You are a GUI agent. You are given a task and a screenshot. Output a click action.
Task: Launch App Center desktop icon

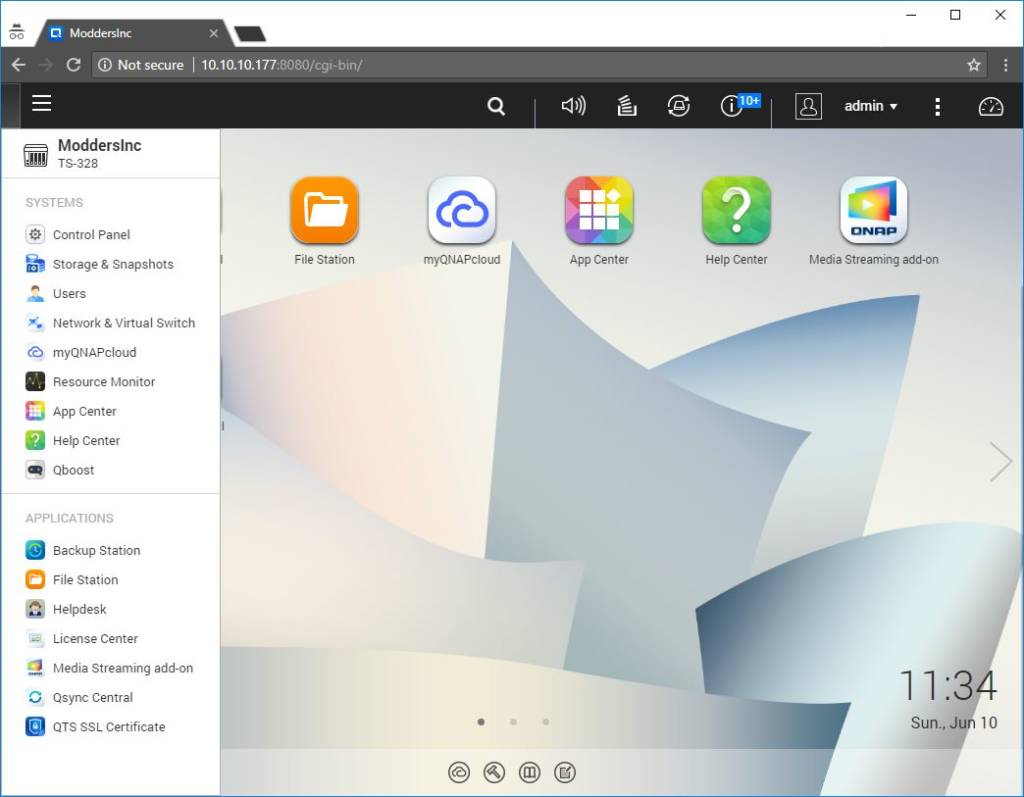pos(599,221)
